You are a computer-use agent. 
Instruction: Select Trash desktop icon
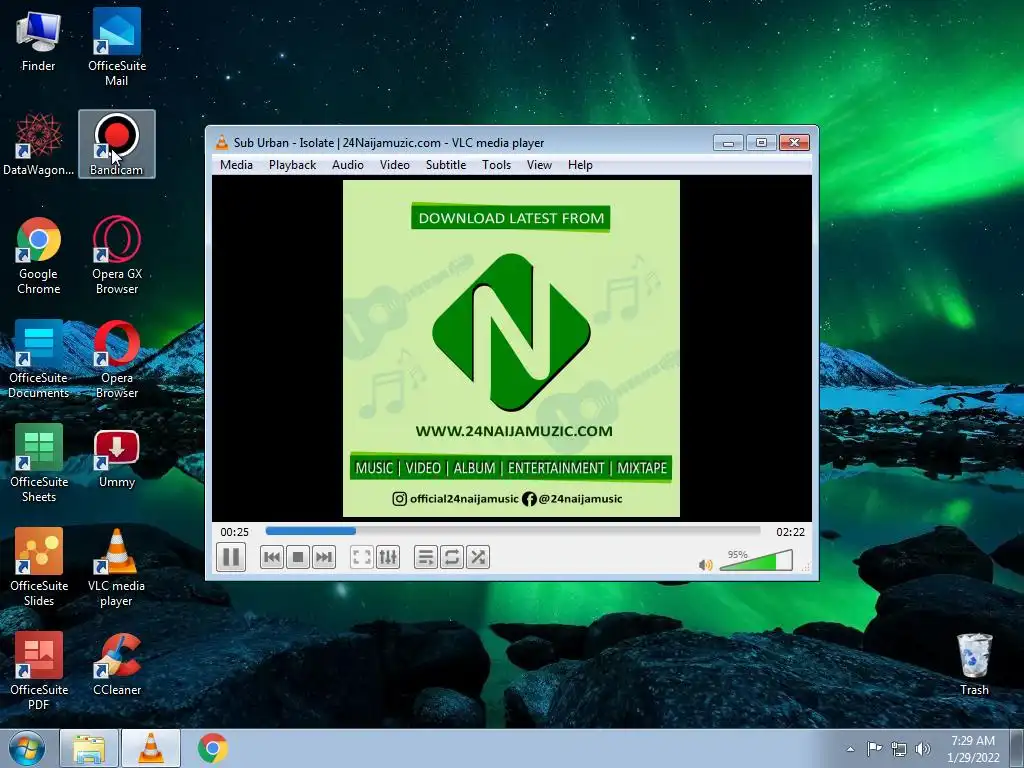pos(974,664)
